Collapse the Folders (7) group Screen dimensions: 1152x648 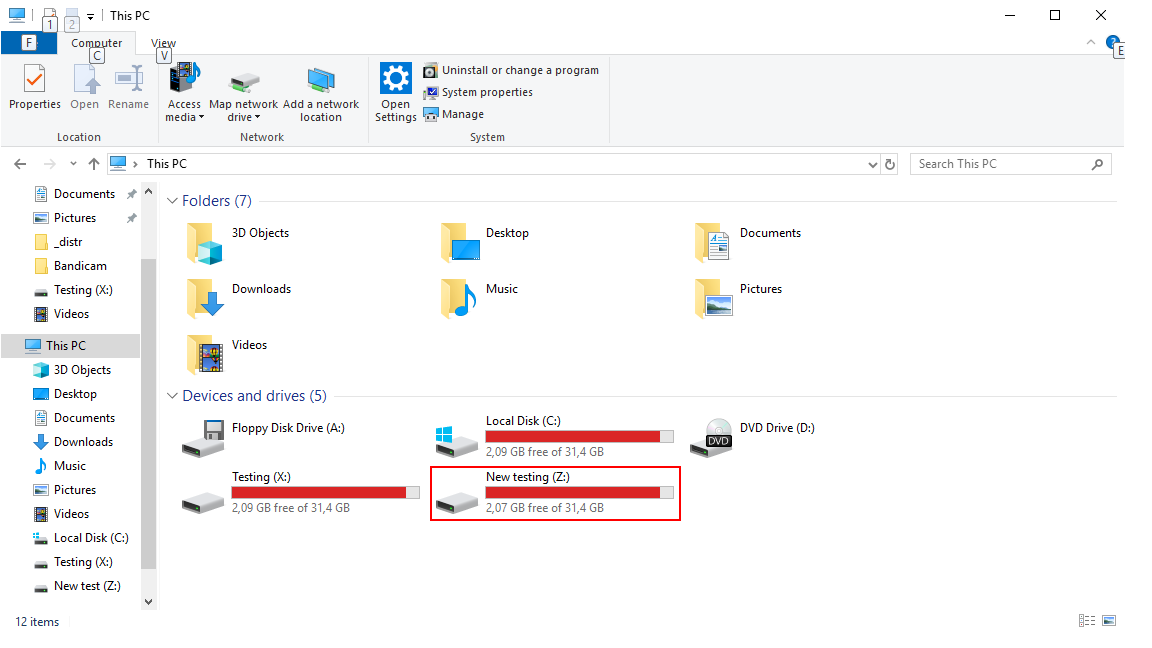pos(172,201)
